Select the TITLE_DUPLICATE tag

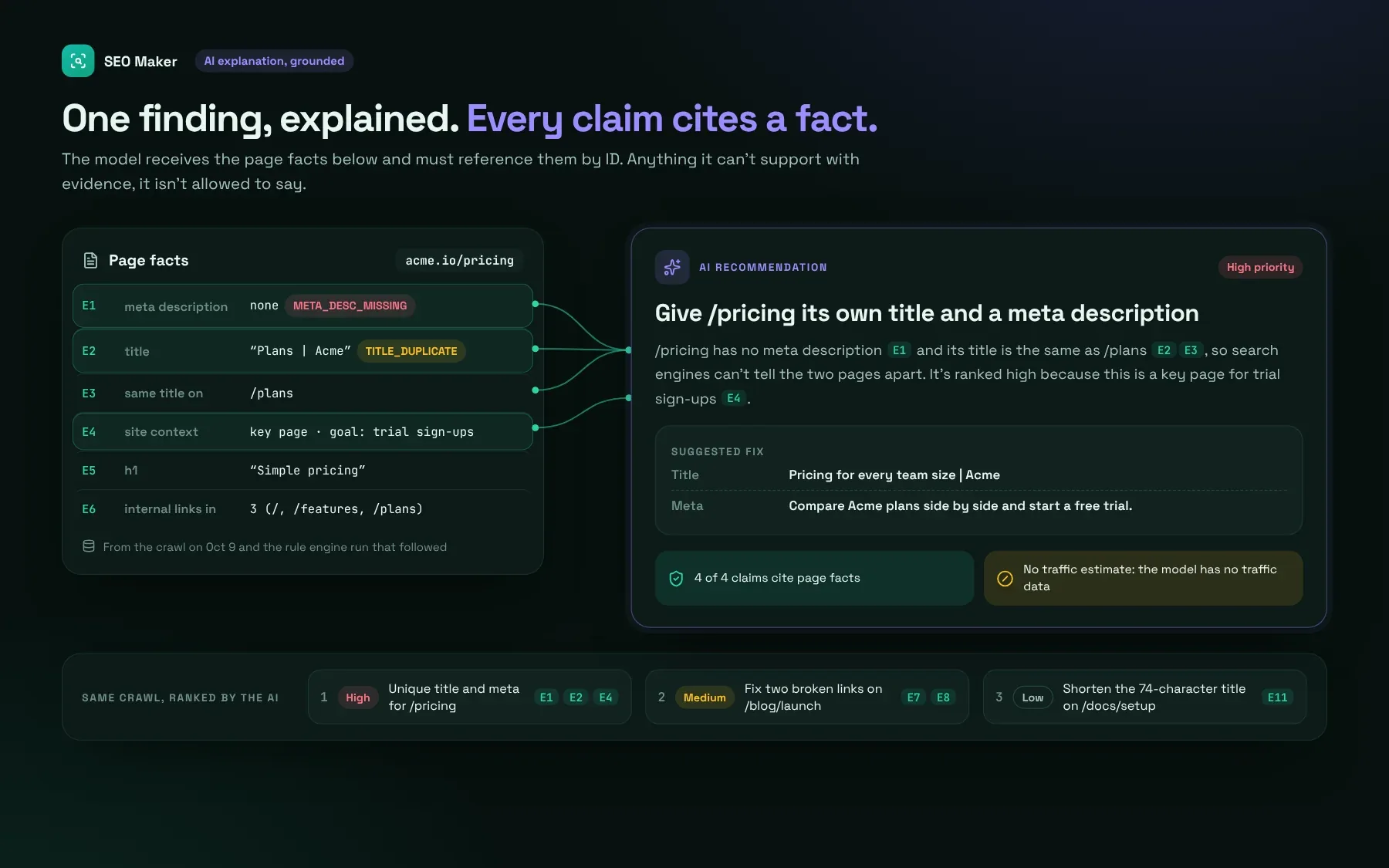(411, 351)
